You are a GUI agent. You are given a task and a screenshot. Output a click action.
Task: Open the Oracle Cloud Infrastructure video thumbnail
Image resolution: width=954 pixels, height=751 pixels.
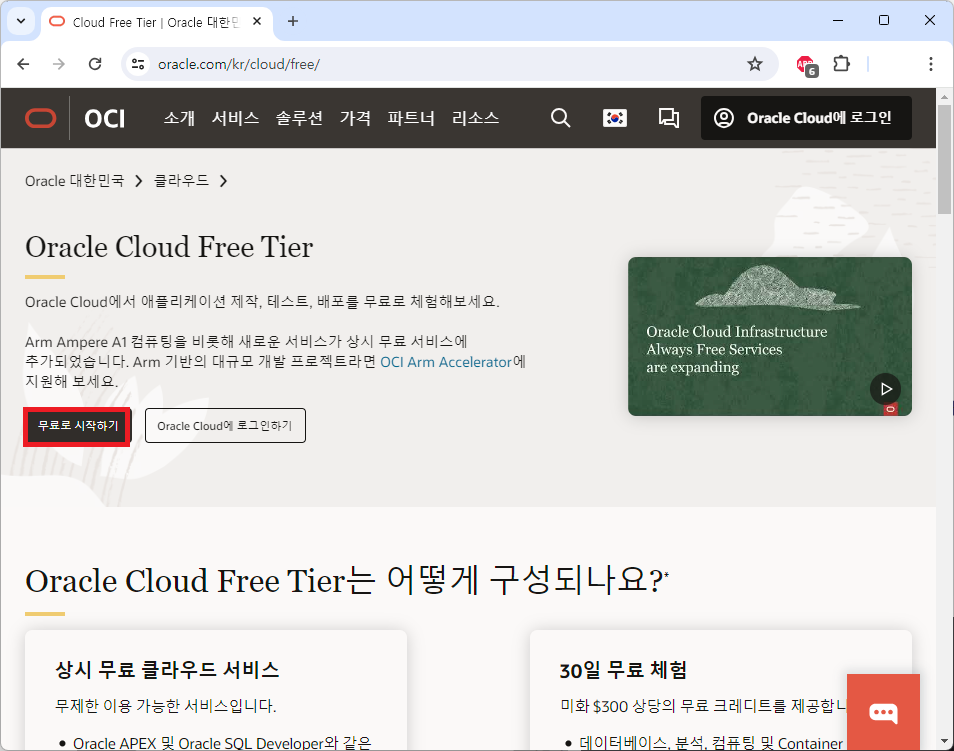pyautogui.click(x=770, y=337)
